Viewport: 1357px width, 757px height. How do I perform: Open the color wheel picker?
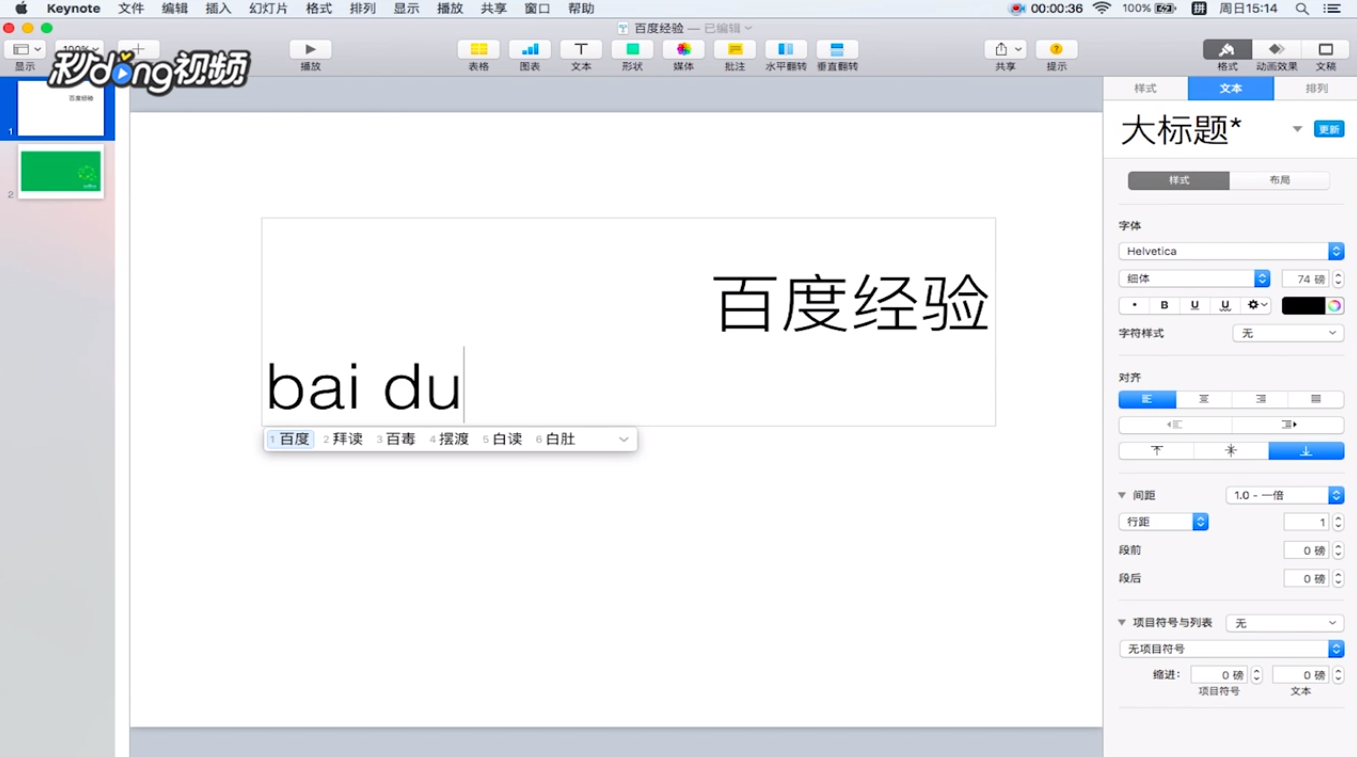click(x=1334, y=306)
